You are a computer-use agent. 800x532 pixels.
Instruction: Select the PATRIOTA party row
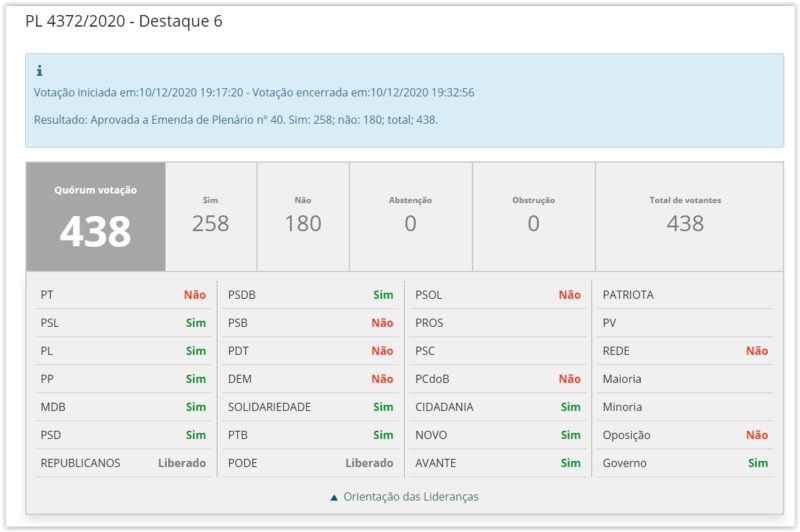(x=685, y=295)
